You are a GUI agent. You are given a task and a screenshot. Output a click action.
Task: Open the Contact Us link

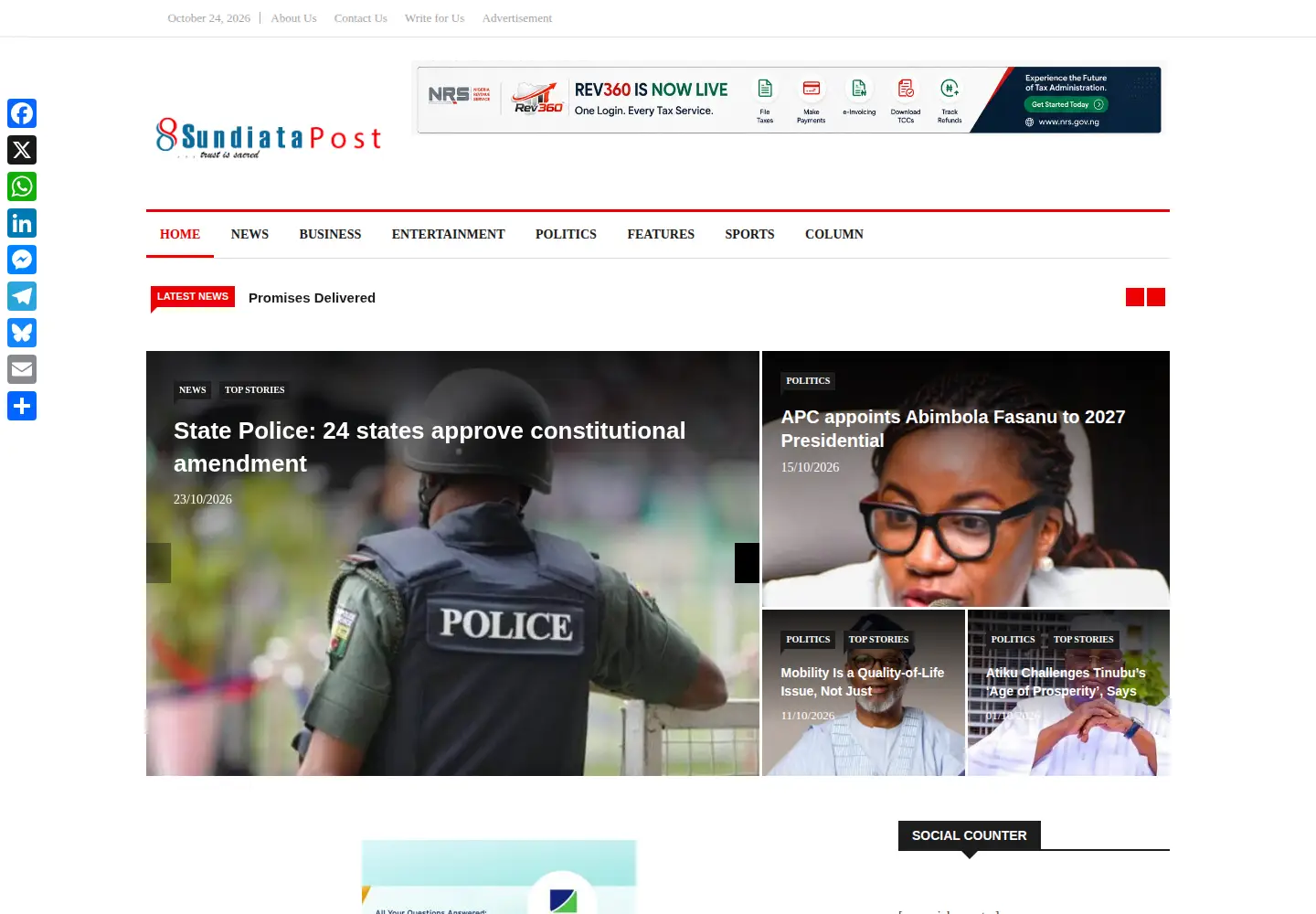[361, 18]
